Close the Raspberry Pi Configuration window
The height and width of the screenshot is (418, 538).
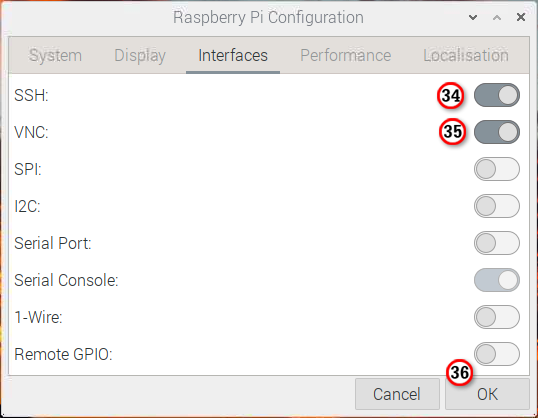pyautogui.click(x=521, y=17)
